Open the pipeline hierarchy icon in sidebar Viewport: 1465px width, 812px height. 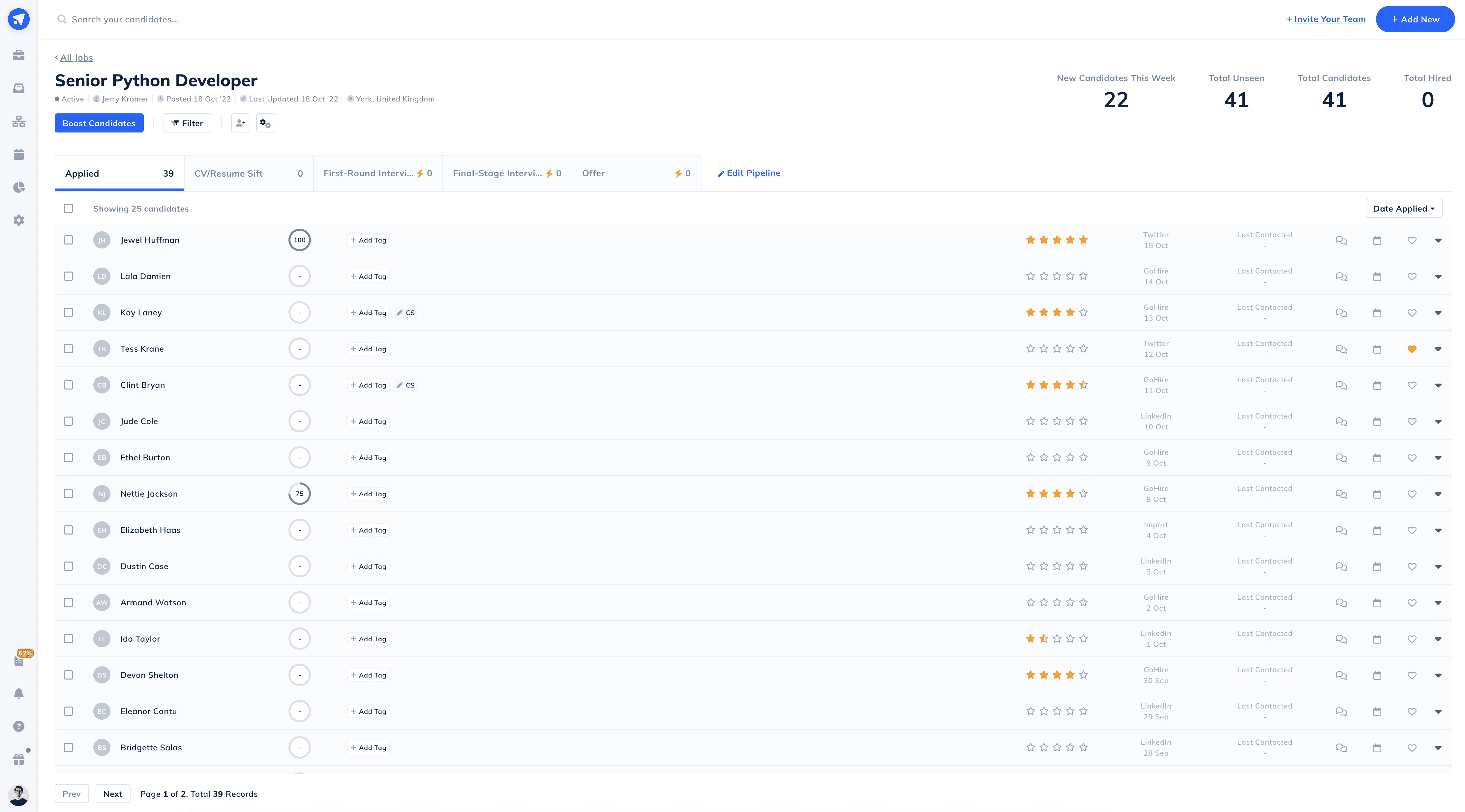[19, 121]
